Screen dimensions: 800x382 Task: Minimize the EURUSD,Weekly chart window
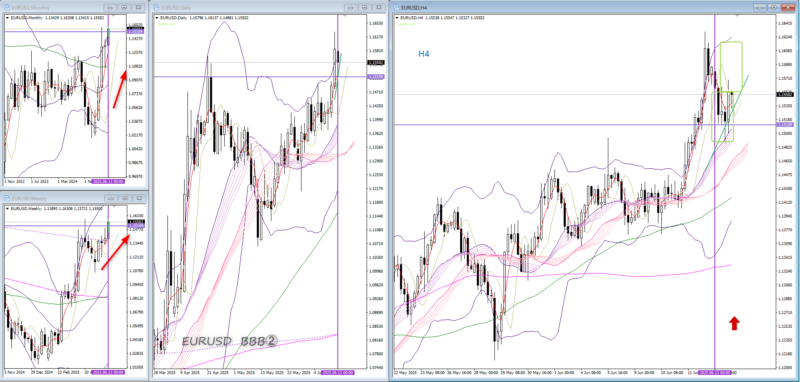pos(110,198)
